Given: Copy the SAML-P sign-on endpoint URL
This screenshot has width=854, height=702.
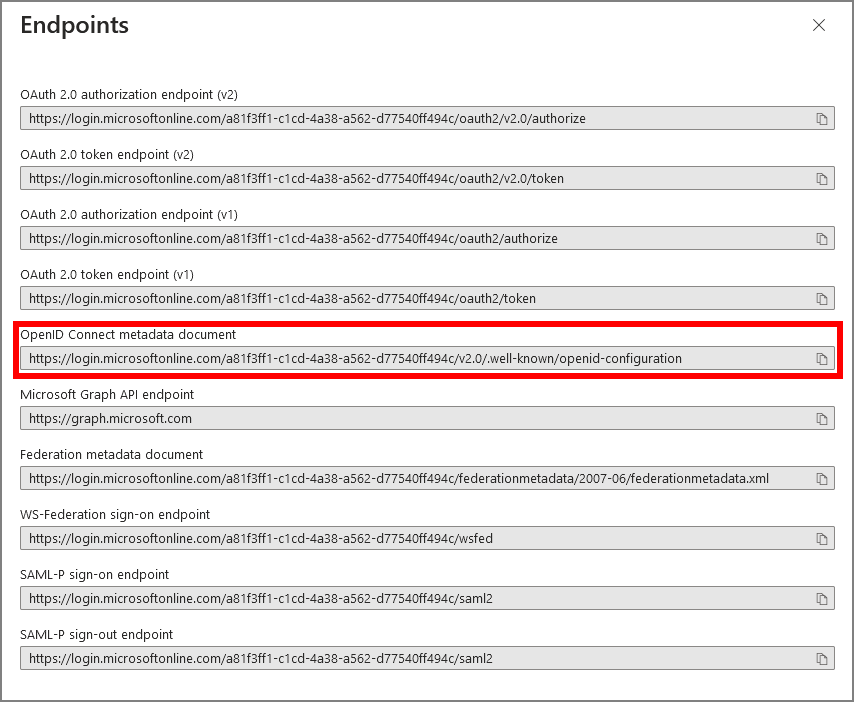Looking at the screenshot, I should tap(822, 599).
